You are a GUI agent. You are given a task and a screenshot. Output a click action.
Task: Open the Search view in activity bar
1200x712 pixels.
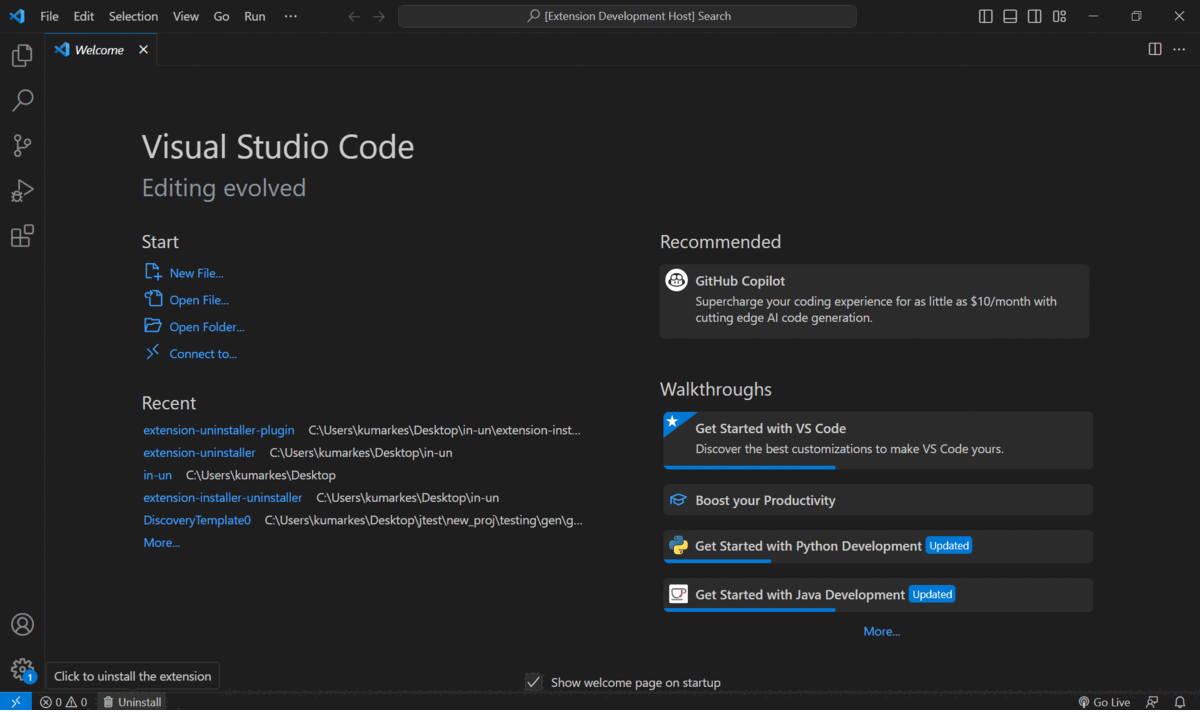22,100
